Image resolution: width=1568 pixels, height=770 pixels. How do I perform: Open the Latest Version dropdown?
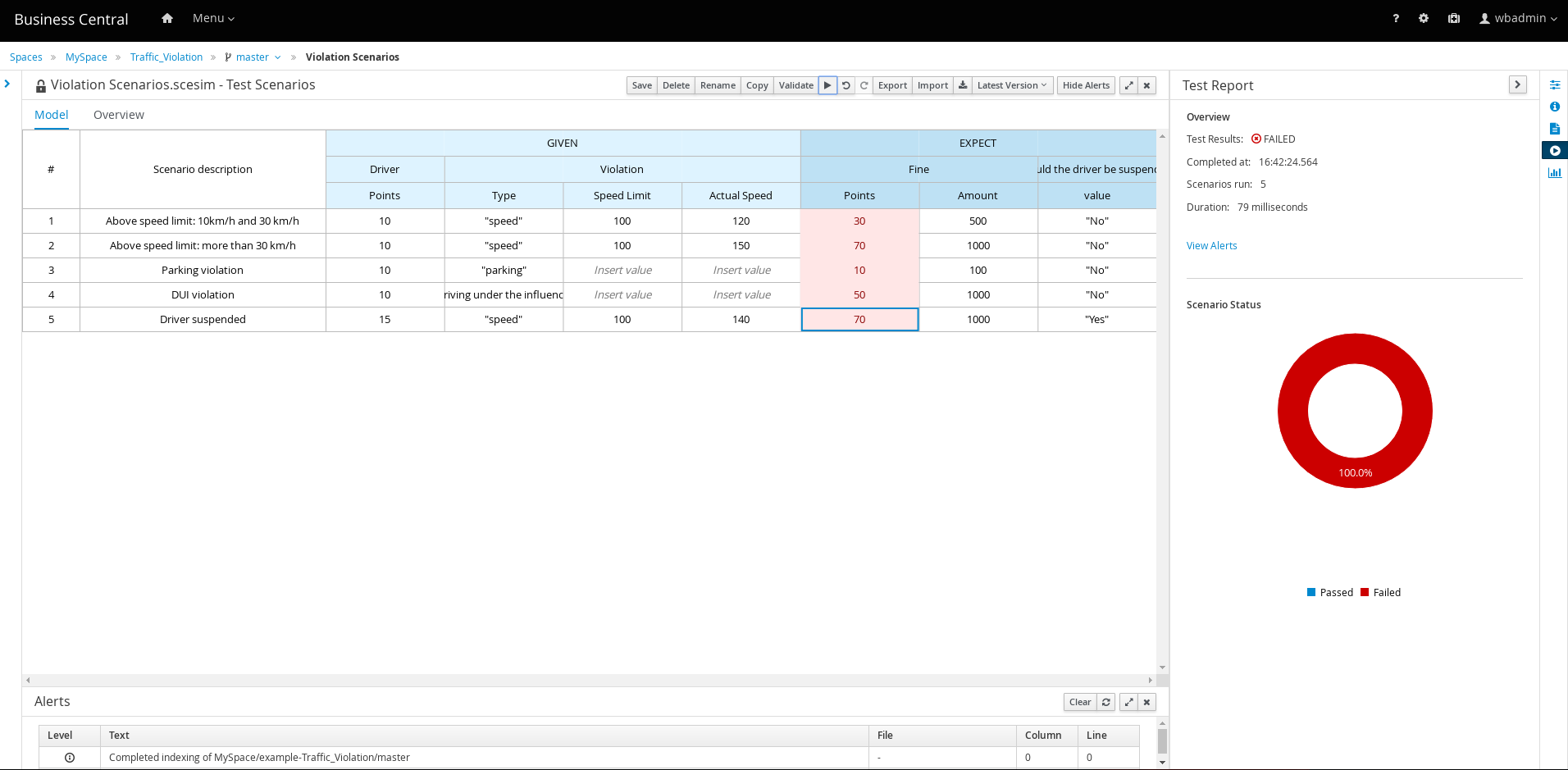[1013, 85]
